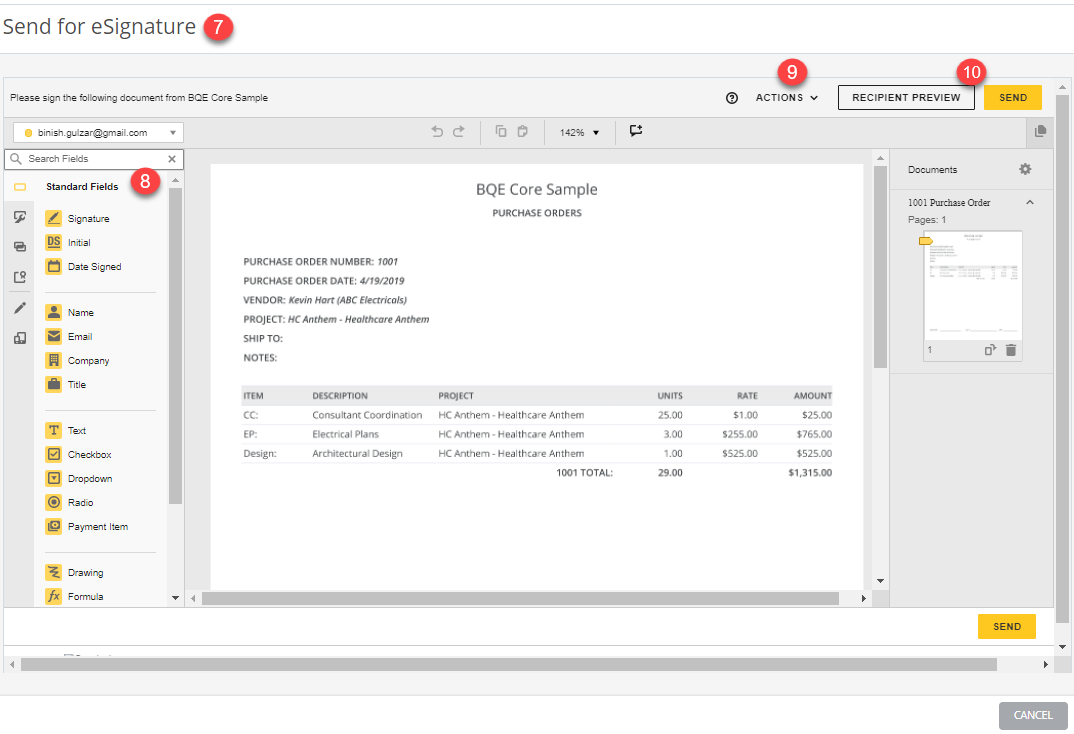This screenshot has width=1074, height=734.
Task: Open the ACTIONS dropdown menu
Action: point(786,98)
